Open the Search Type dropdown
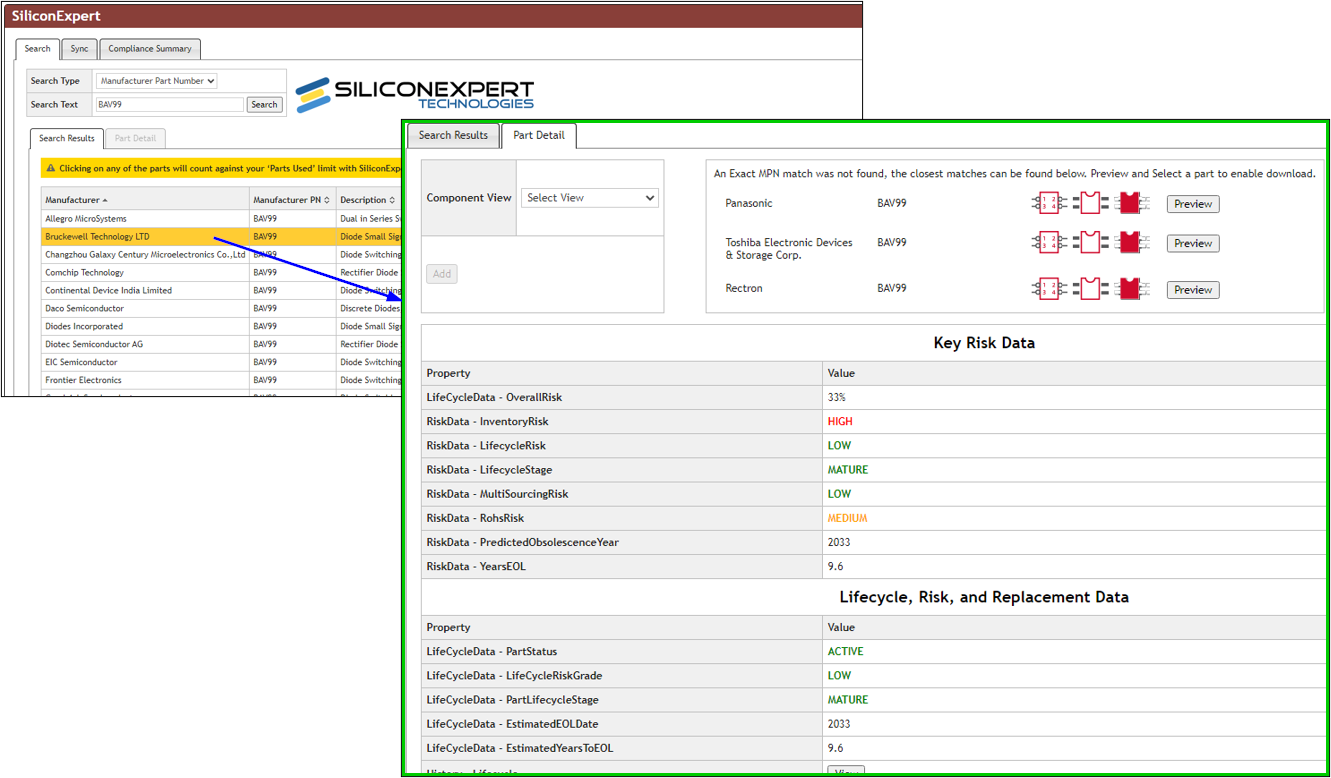The height and width of the screenshot is (778, 1331). 156,81
